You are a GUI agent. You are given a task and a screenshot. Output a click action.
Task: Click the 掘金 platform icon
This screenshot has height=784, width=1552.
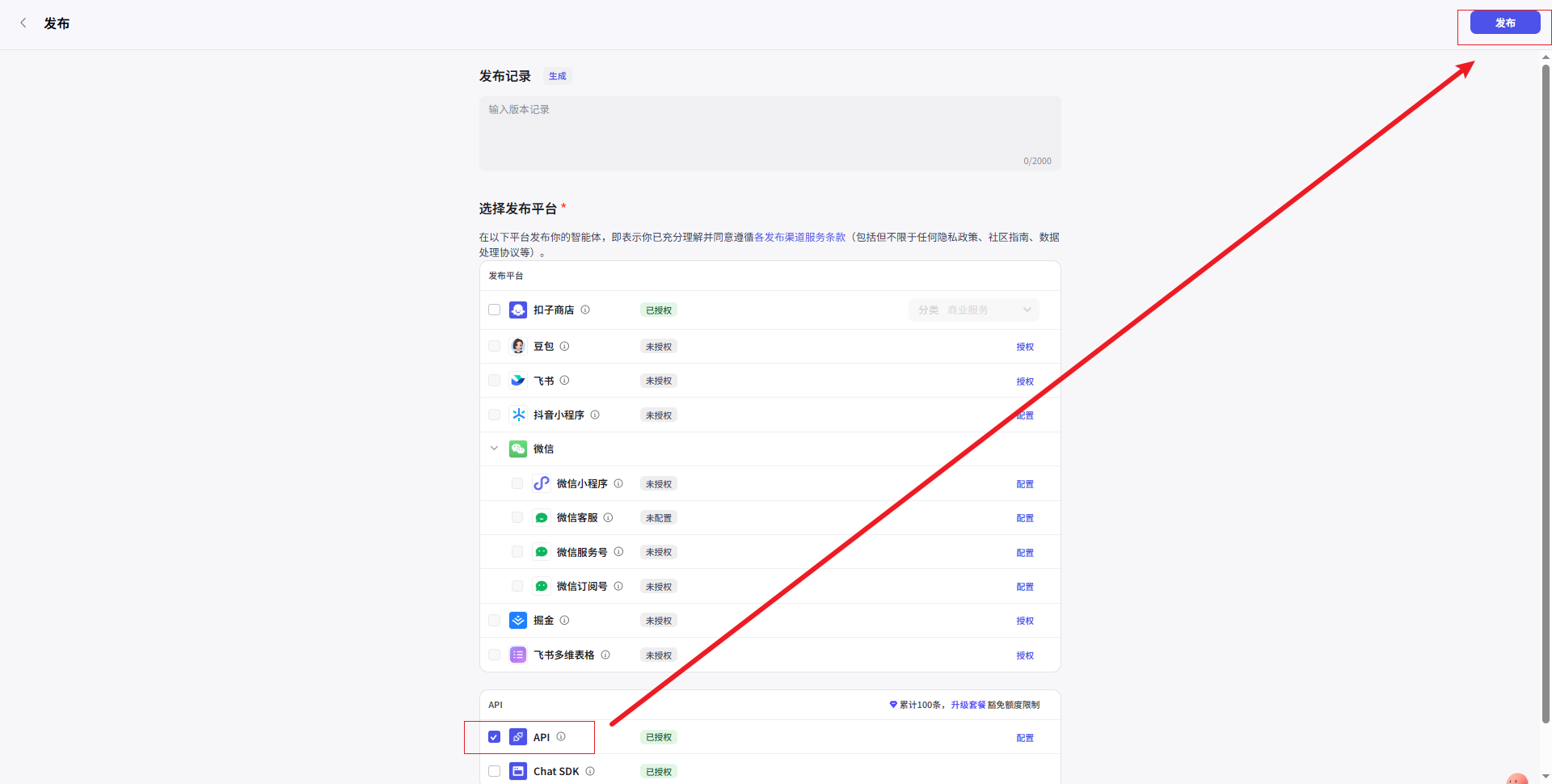(518, 621)
